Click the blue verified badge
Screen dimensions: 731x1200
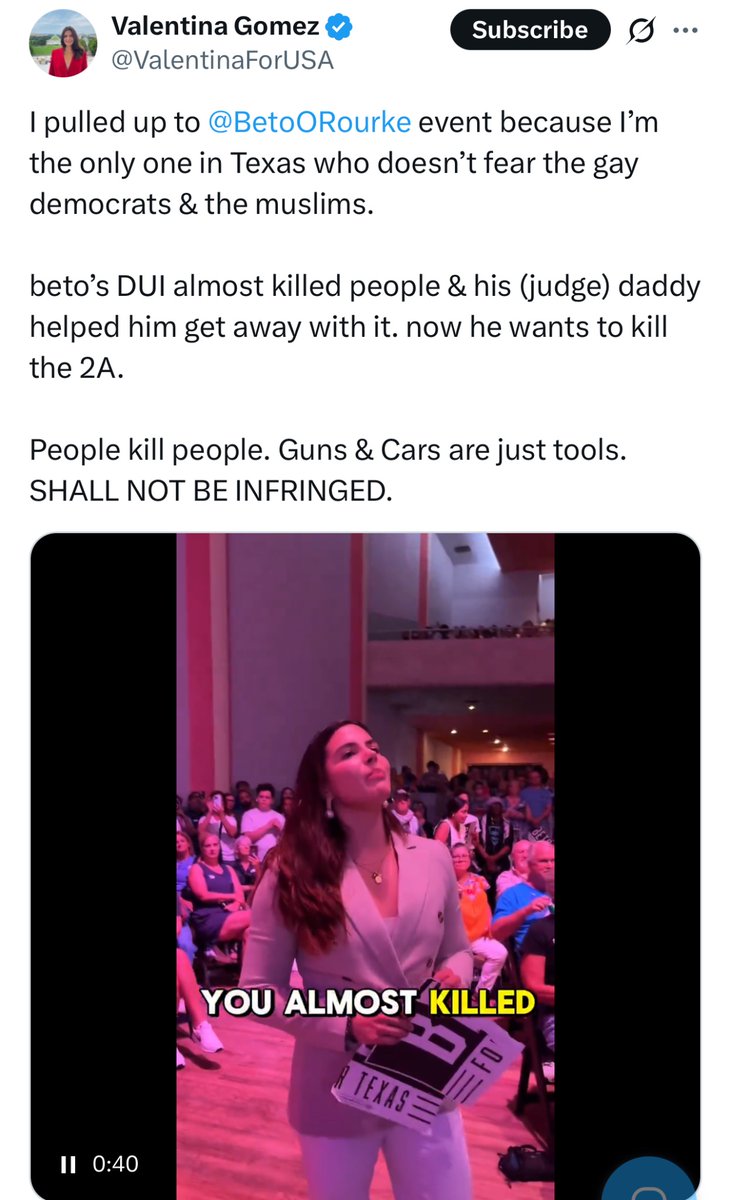(341, 28)
